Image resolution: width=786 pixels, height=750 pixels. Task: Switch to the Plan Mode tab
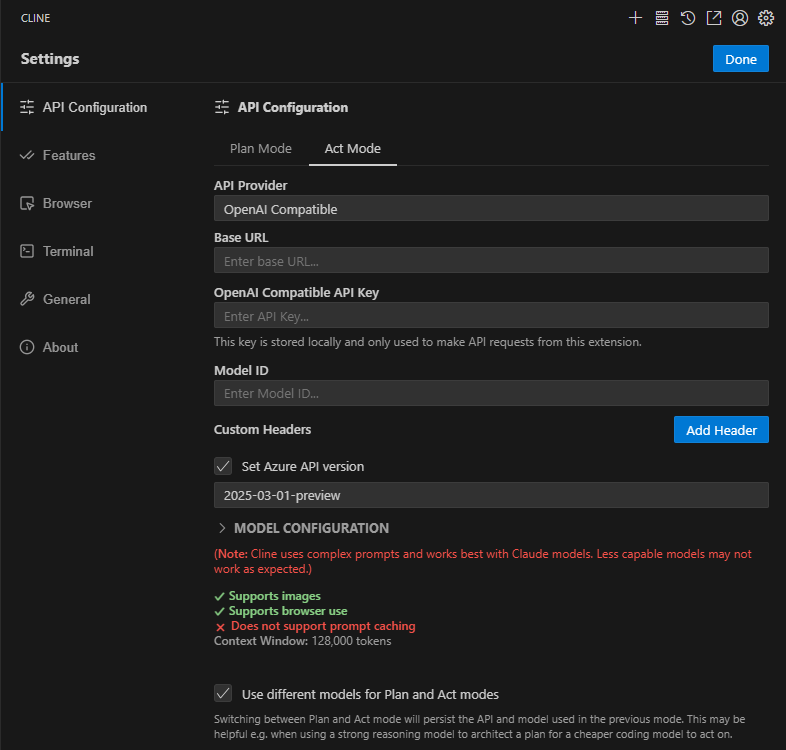(261, 148)
